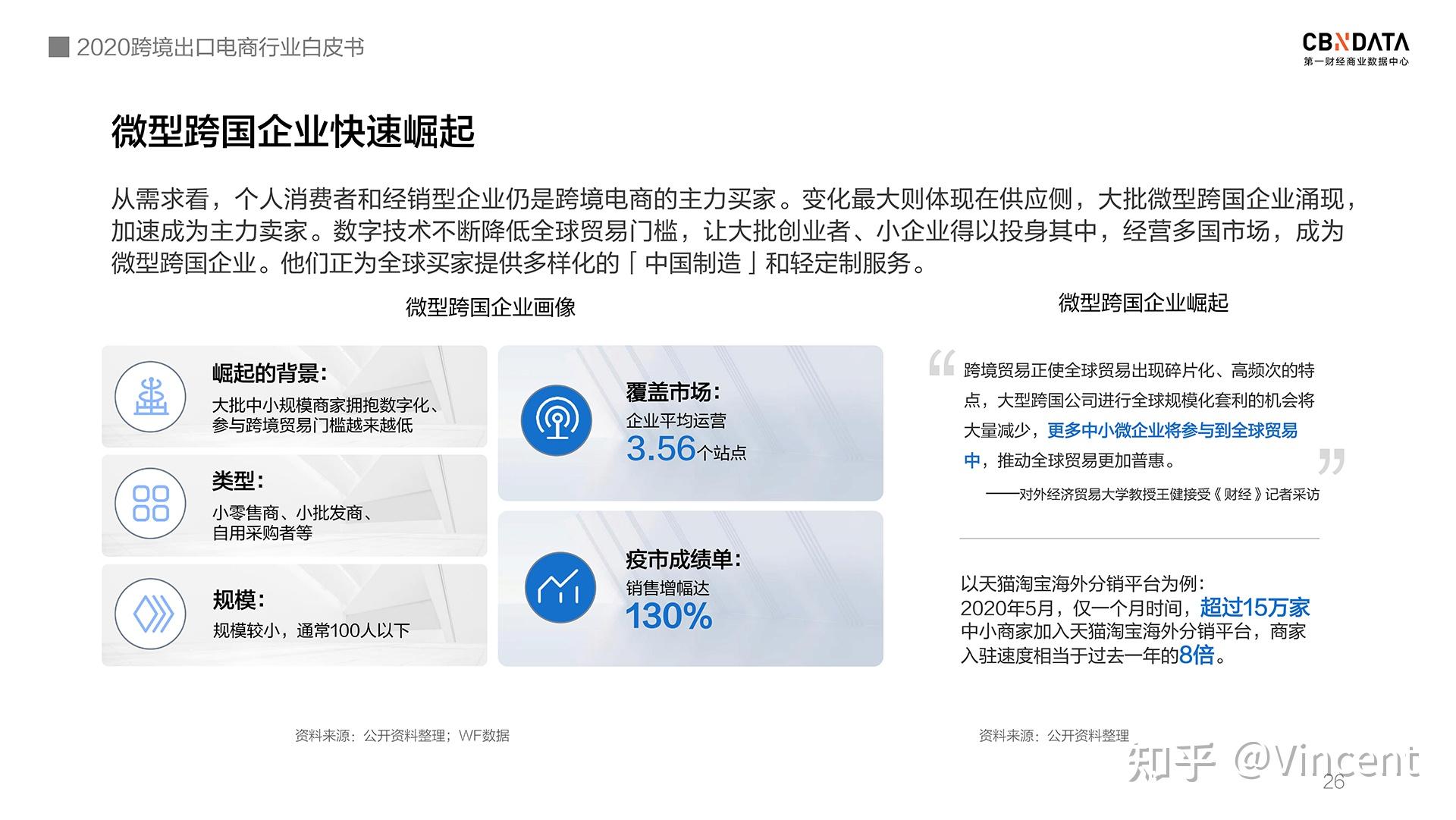Click the heading 类型:
The image size is (1456, 820).
[x=238, y=481]
